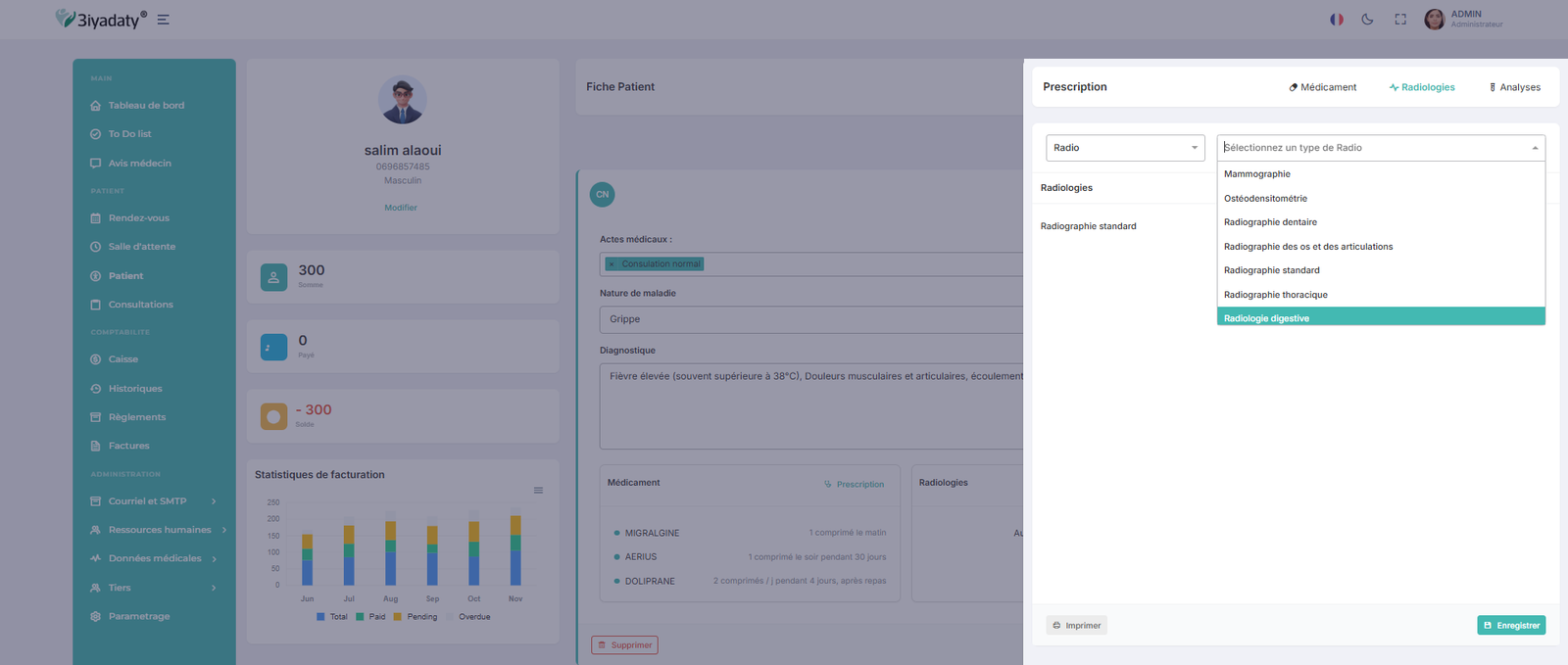Select Radiographie thoracique from the list

(1275, 295)
